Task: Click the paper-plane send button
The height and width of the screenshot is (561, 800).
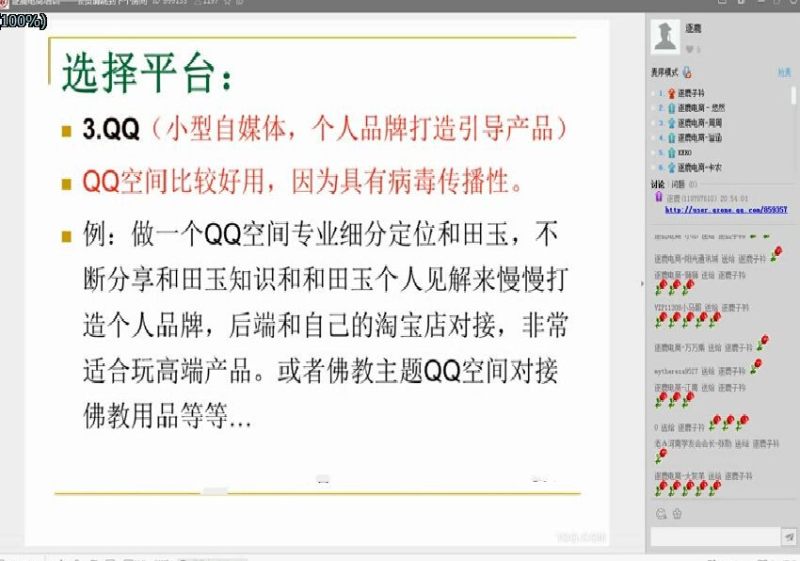Action: (x=789, y=537)
